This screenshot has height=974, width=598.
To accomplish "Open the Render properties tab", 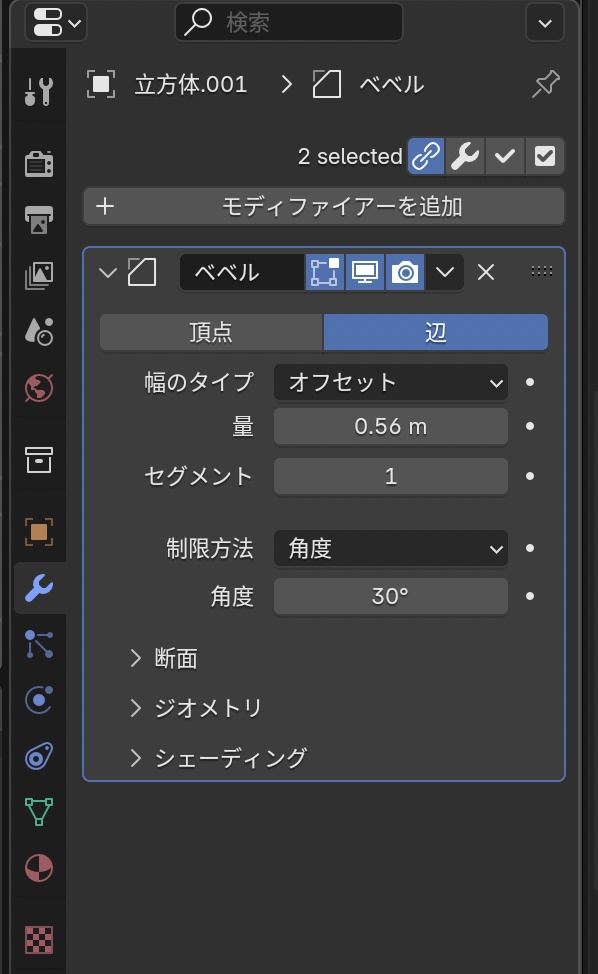I will tap(39, 162).
